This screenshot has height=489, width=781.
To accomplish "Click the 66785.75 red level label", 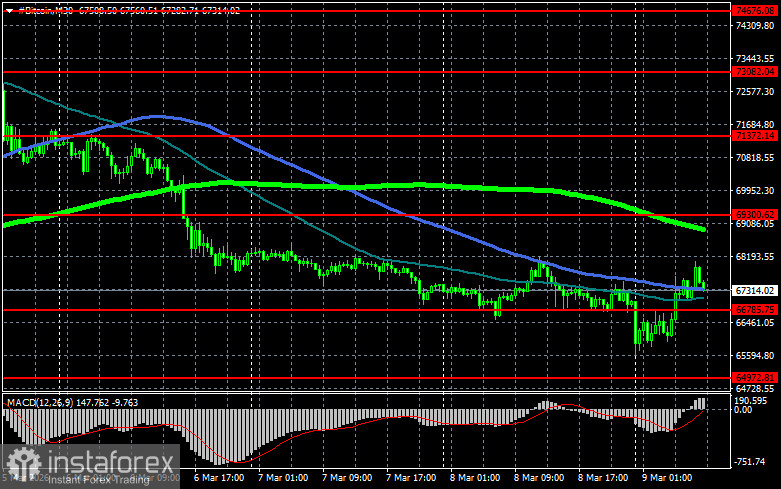I will [x=756, y=310].
